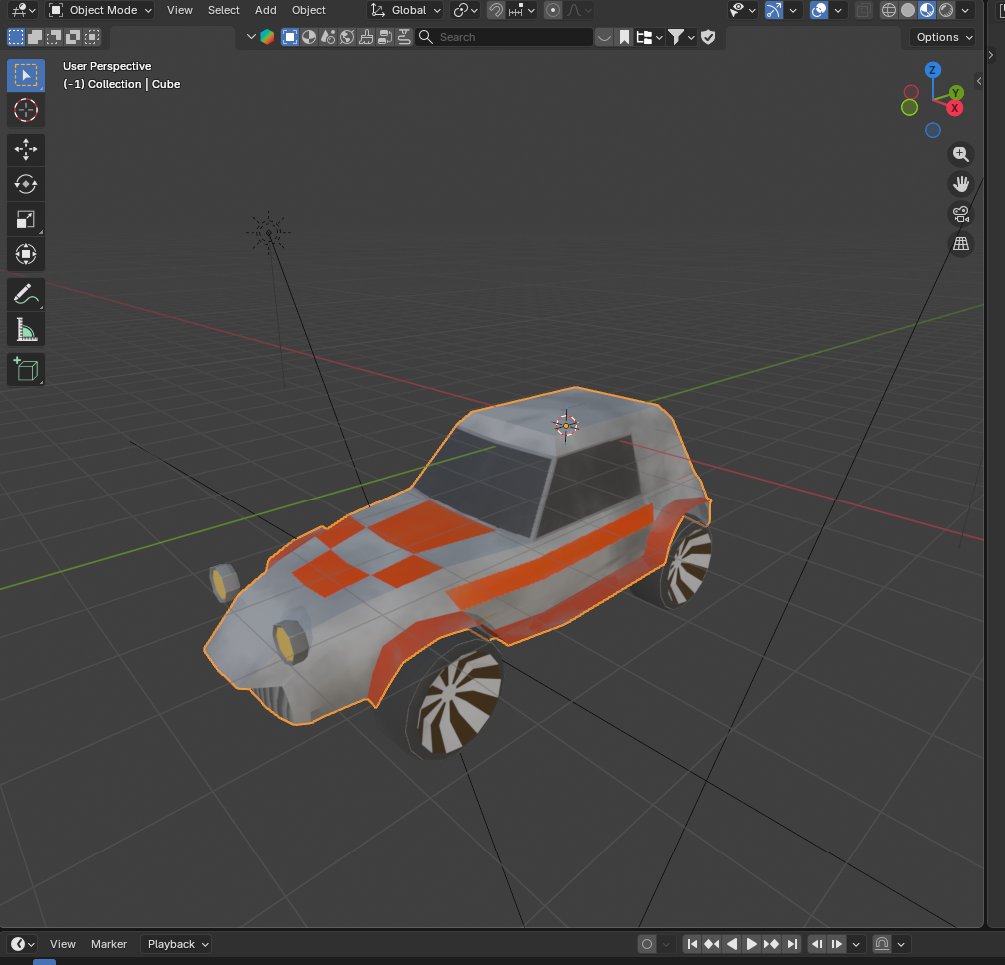Open the Select menu
Image resolution: width=1005 pixels, height=965 pixels.
(x=223, y=10)
